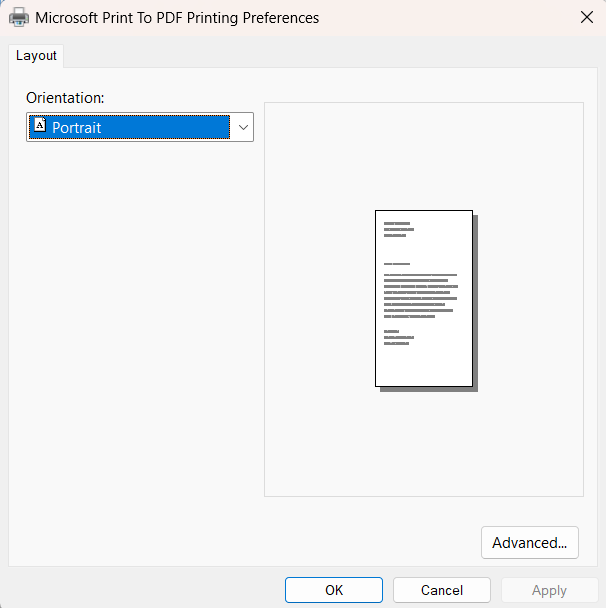Click the portrait page icon in Orientation box
The width and height of the screenshot is (606, 608).
[40, 127]
